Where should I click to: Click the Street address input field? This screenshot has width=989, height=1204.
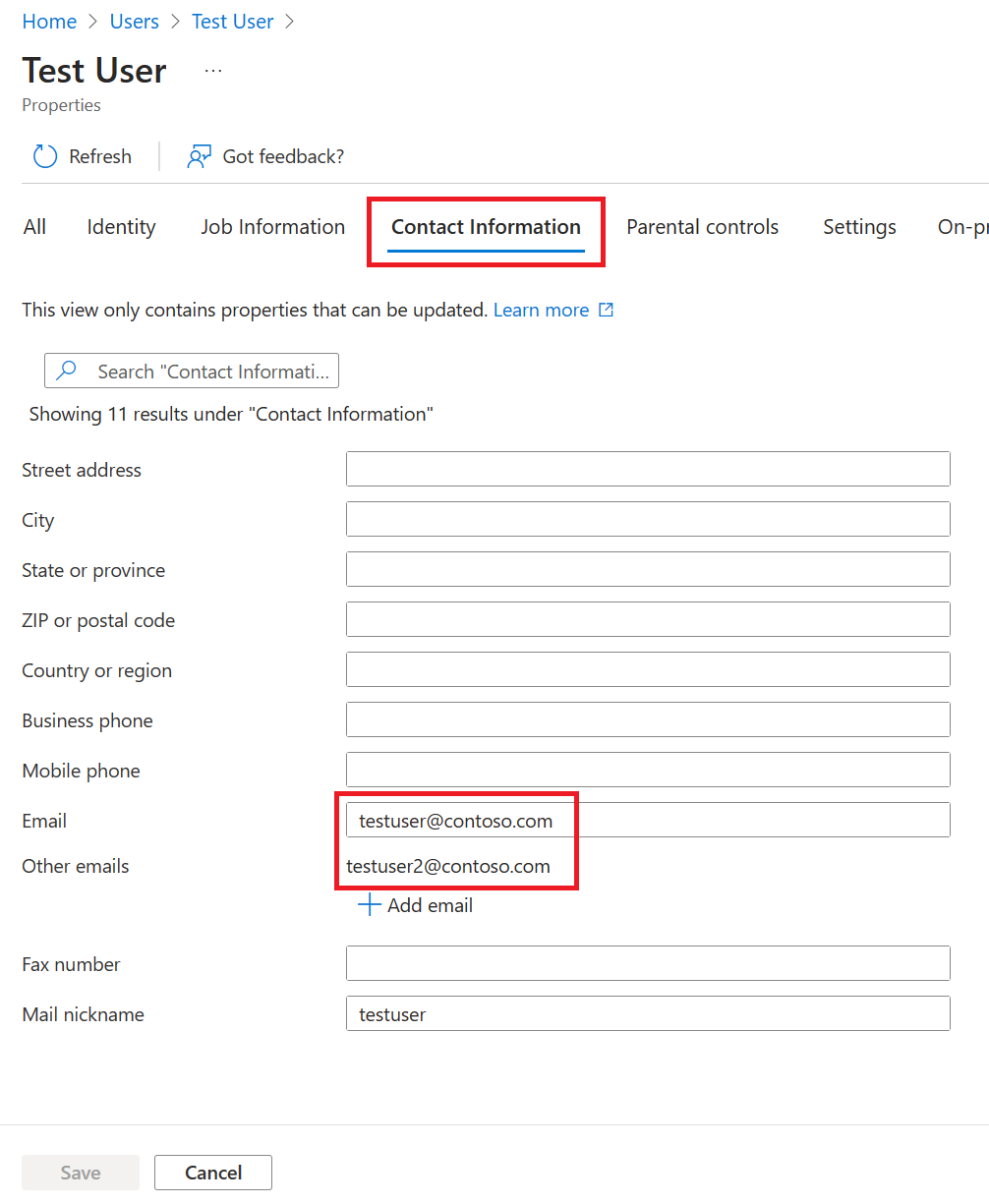[x=648, y=469]
